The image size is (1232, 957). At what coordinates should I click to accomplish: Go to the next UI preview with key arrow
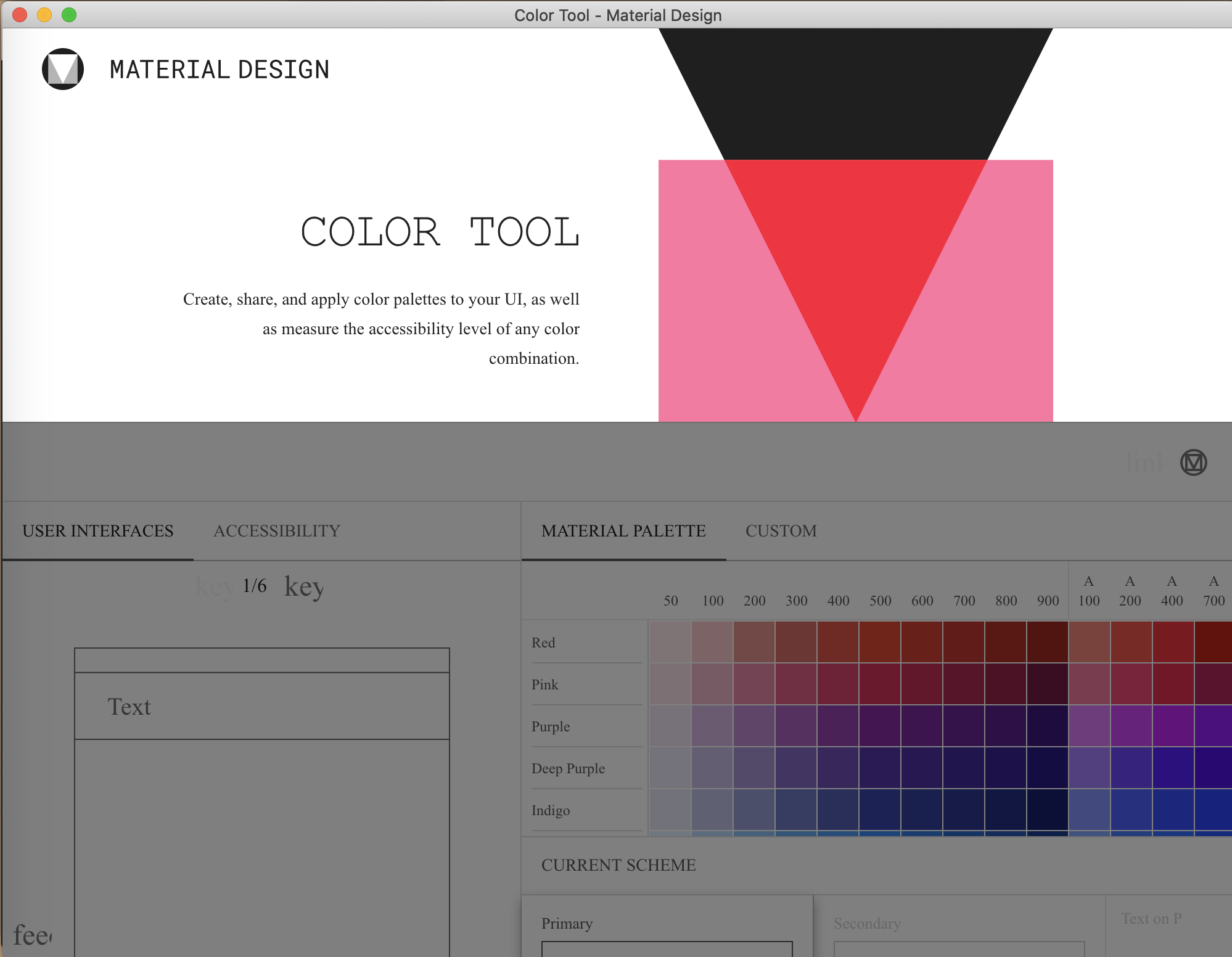(303, 586)
